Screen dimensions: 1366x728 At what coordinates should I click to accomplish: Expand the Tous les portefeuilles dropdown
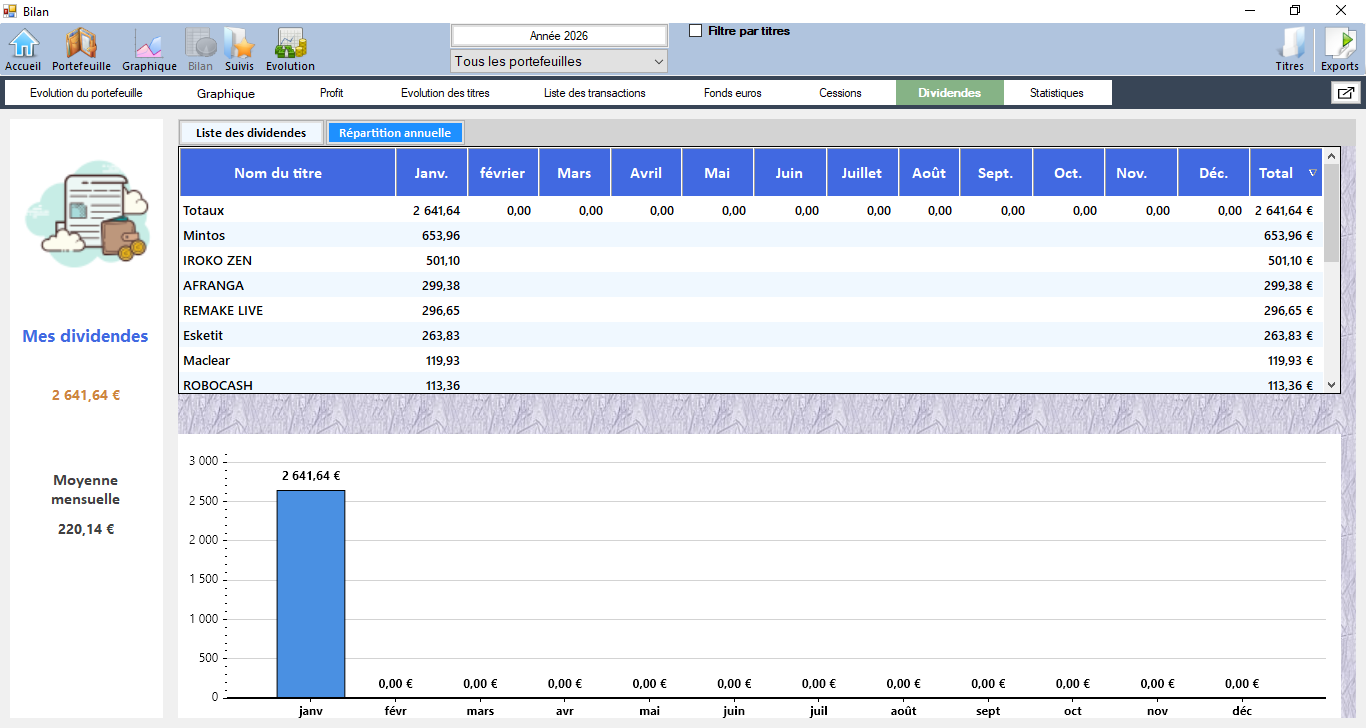click(558, 62)
